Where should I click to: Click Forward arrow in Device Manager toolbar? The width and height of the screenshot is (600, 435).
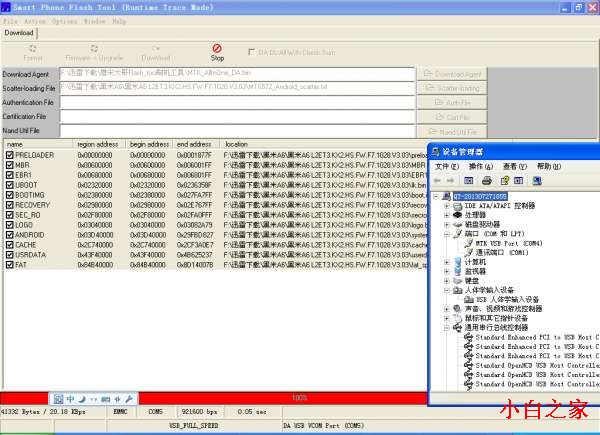451,180
